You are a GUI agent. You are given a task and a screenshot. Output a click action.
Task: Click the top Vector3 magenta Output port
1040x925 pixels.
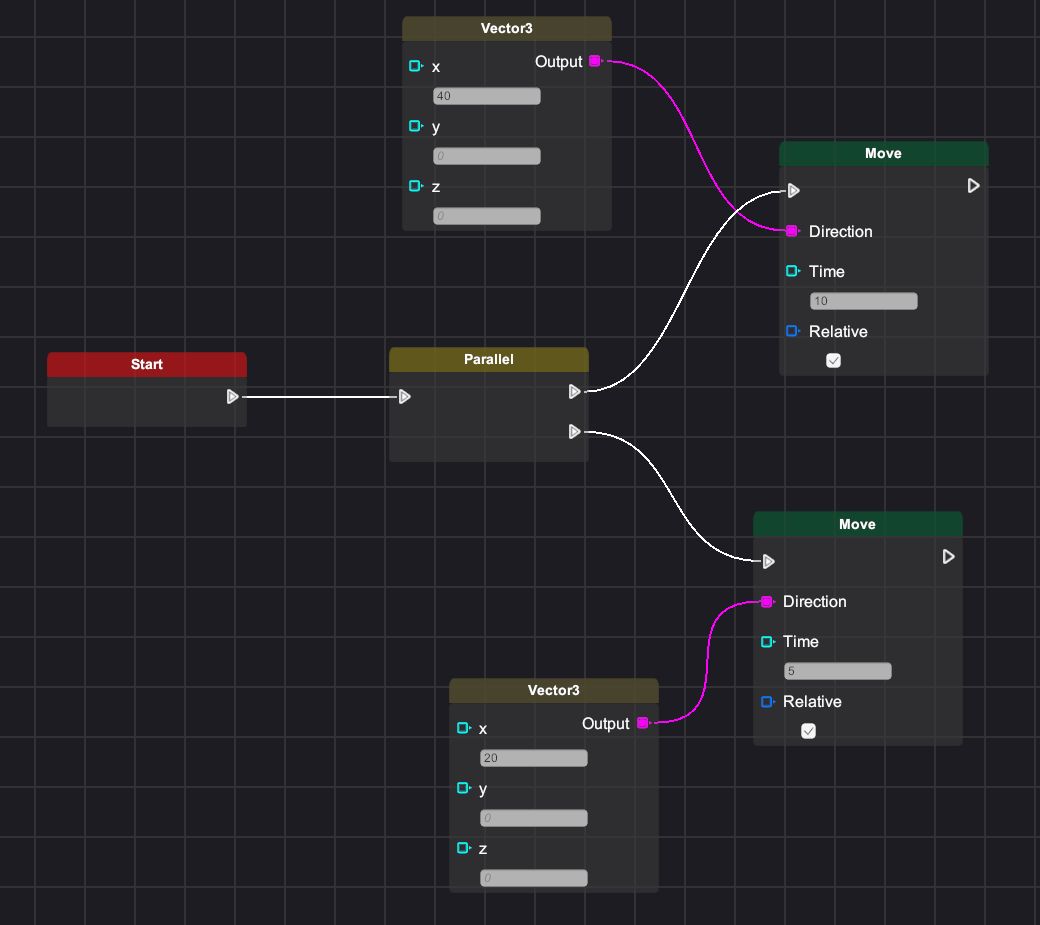[595, 62]
